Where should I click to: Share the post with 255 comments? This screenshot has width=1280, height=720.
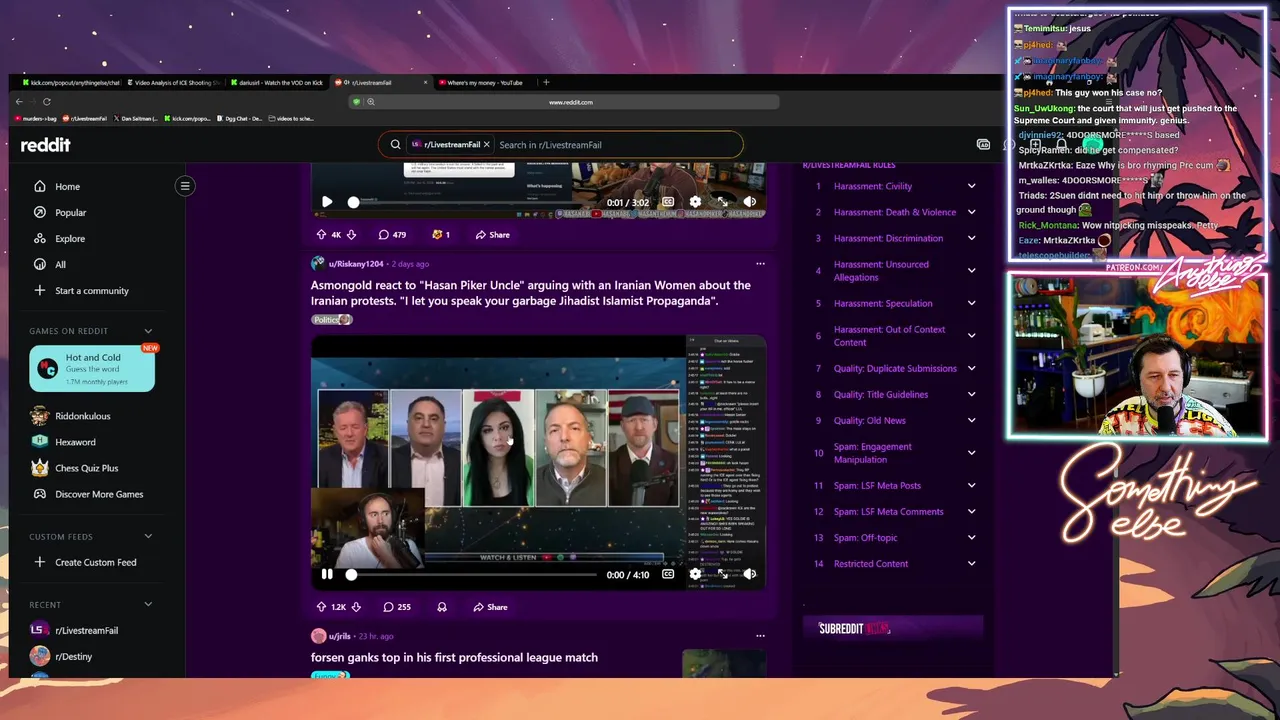[490, 607]
